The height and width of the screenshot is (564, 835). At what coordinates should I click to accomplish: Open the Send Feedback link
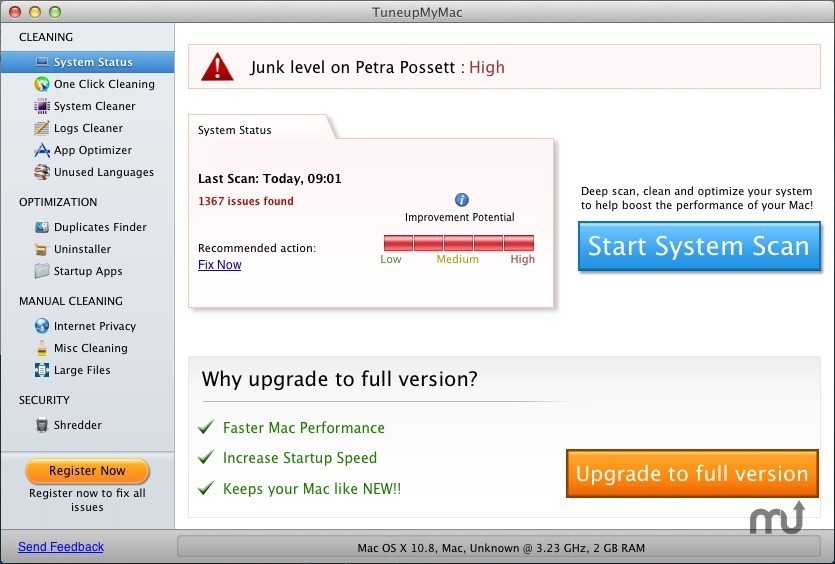click(x=61, y=547)
